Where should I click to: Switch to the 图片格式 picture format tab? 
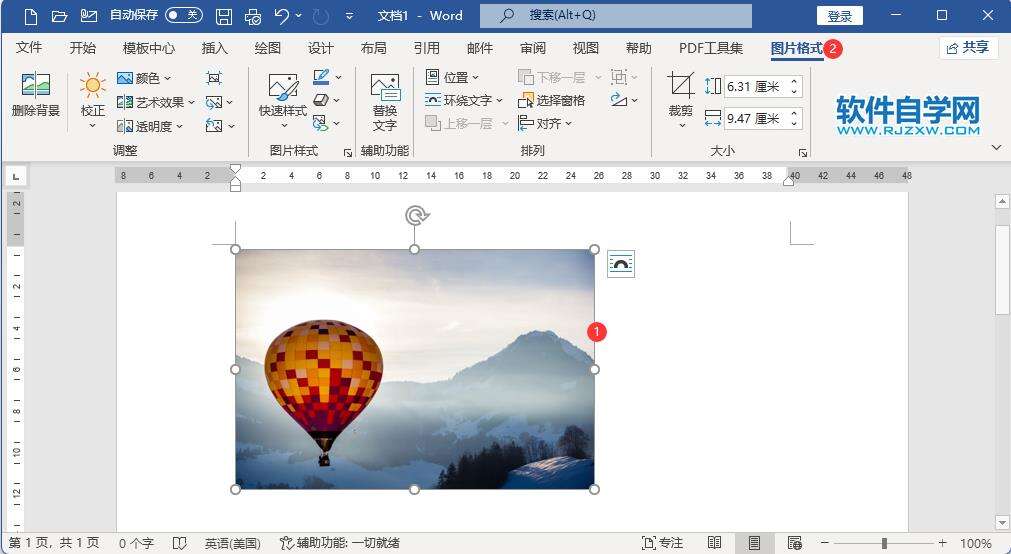(x=797, y=48)
